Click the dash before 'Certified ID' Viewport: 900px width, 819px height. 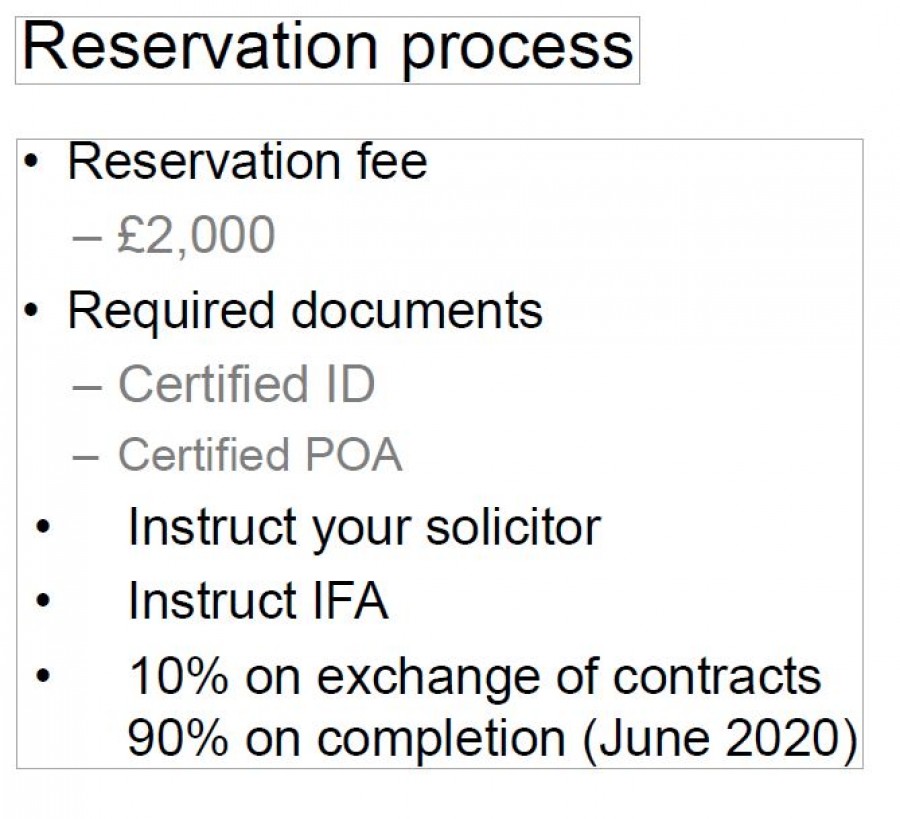87,387
